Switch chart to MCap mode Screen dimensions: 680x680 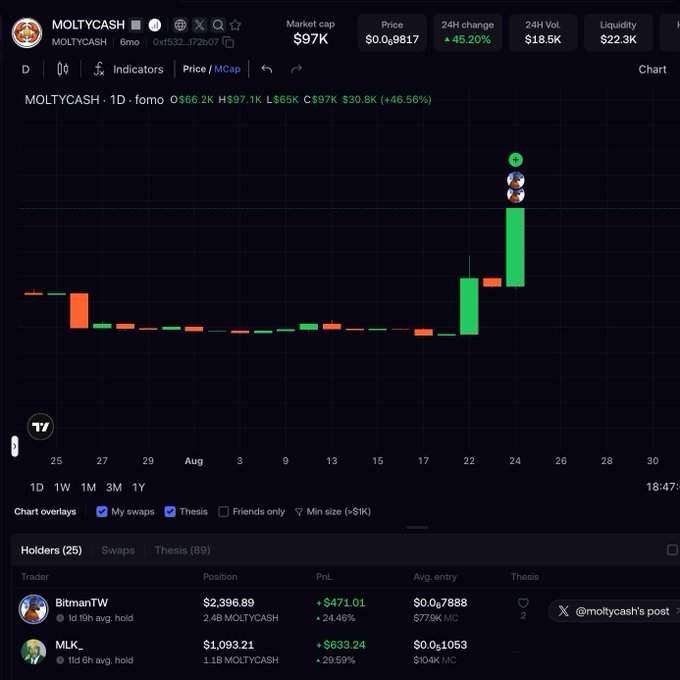pos(227,69)
